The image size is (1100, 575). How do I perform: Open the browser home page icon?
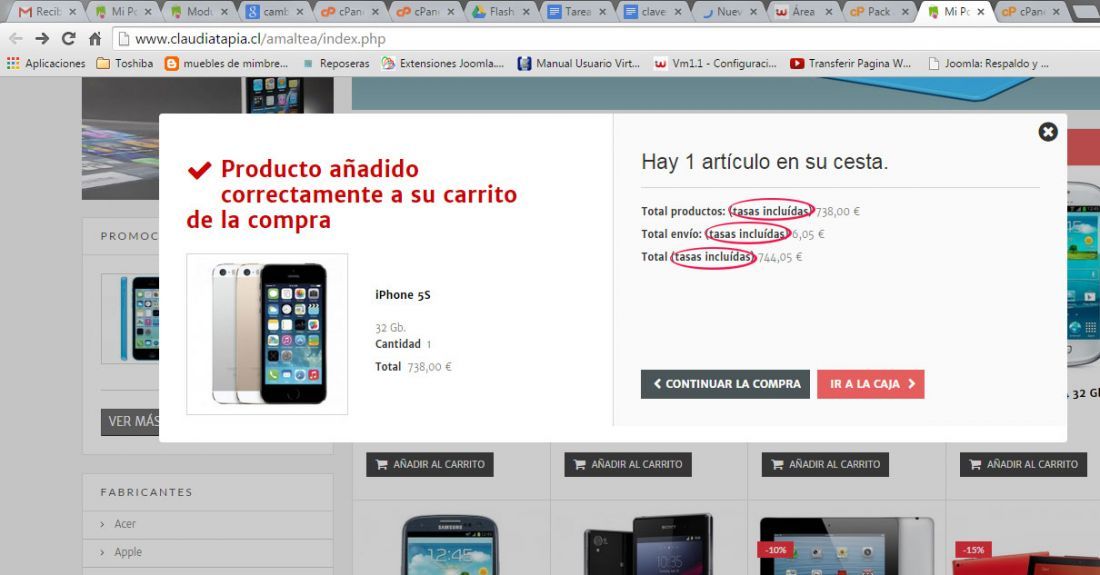point(95,39)
